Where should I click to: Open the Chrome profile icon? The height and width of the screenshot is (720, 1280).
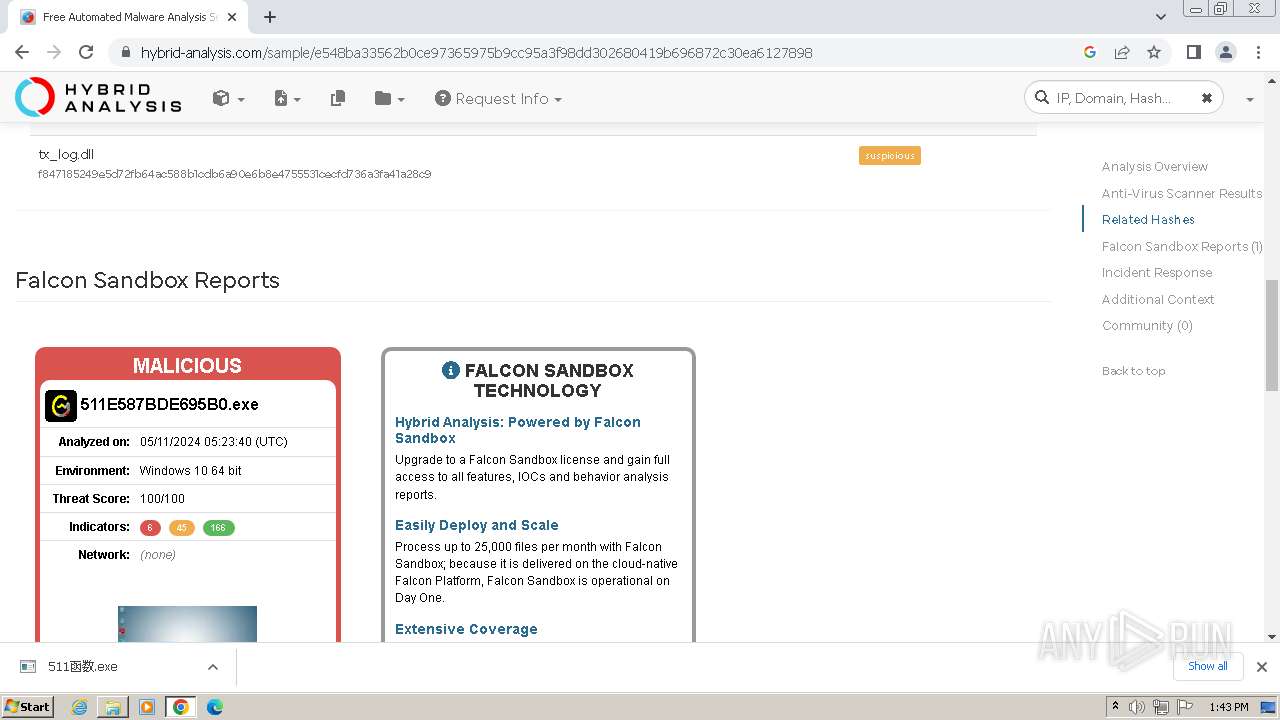click(x=1225, y=52)
